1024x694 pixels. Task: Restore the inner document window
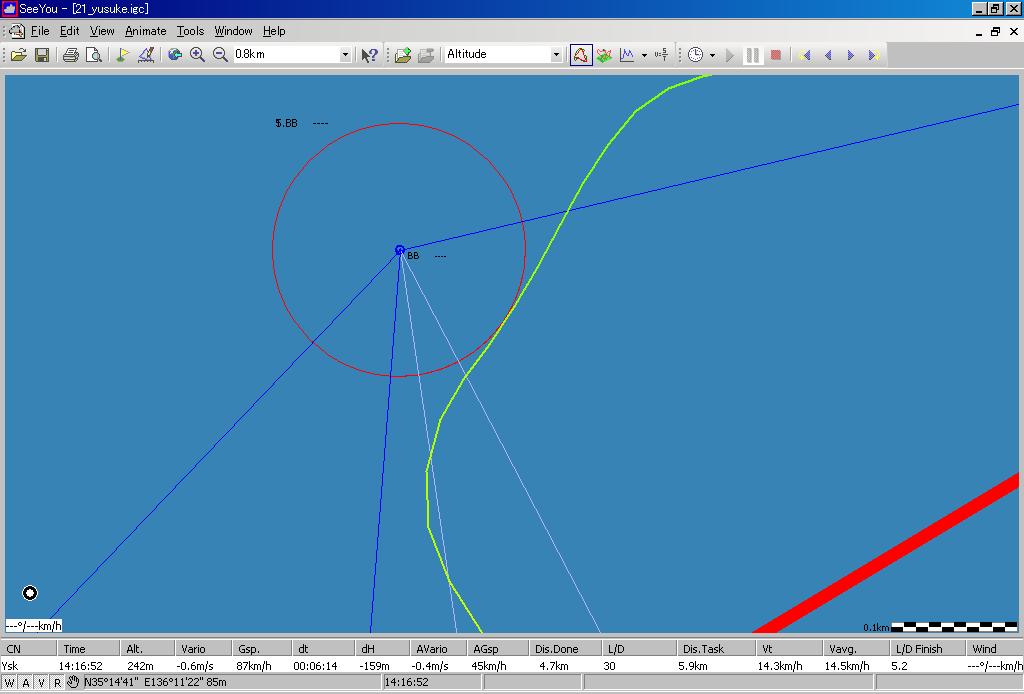[995, 31]
